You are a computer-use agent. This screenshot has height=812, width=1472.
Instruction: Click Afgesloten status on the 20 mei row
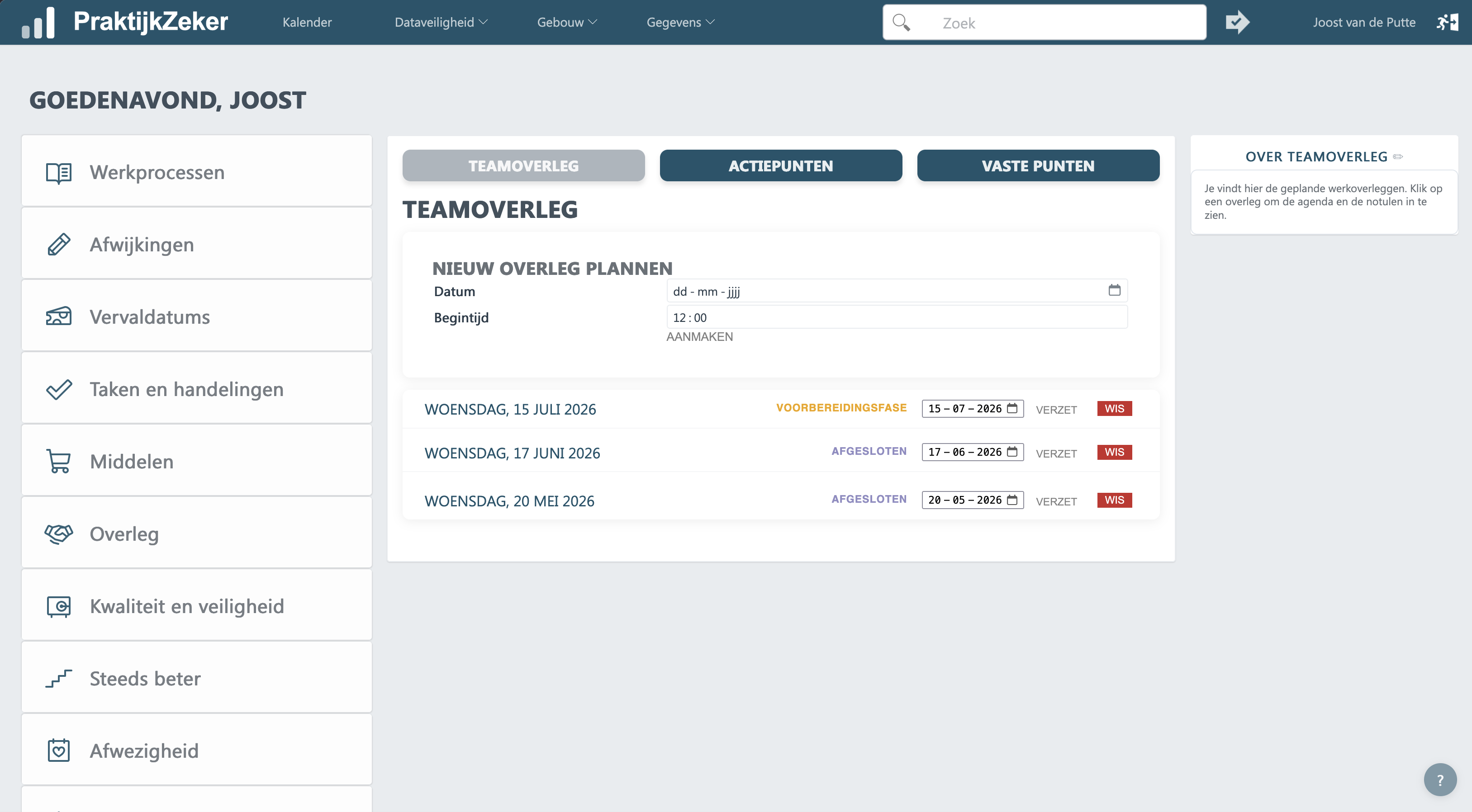point(869,499)
